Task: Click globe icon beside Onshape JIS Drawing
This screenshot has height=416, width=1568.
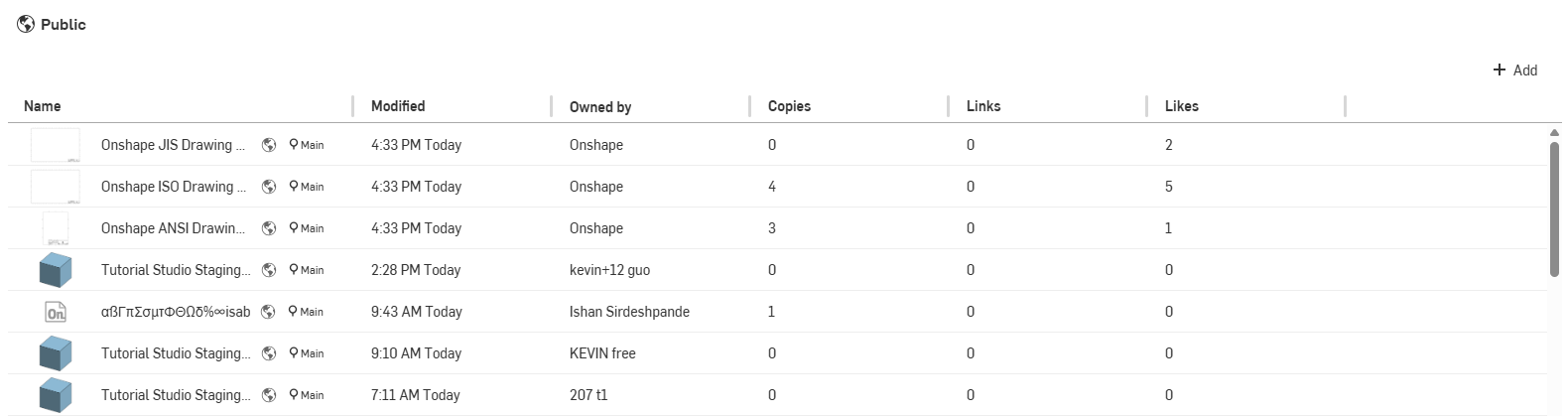Action: [x=269, y=145]
